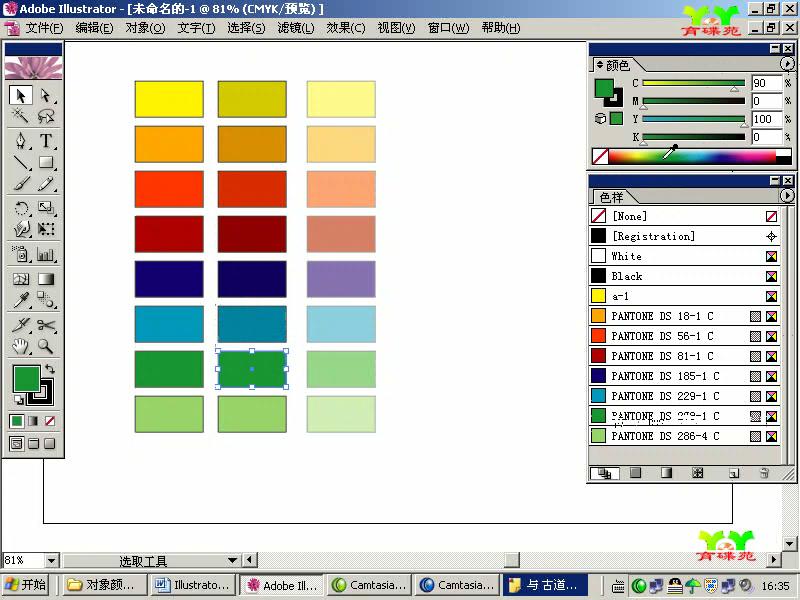Select the Line Segment tool

click(21, 162)
